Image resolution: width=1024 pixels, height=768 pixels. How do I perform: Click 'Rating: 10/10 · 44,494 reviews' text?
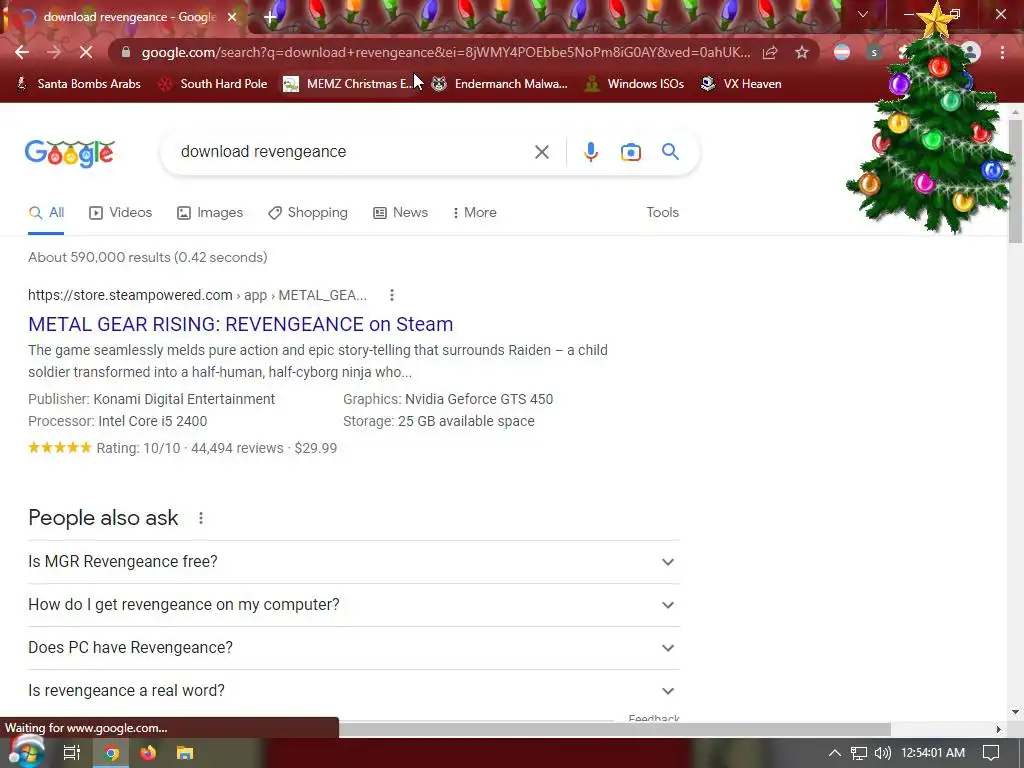coord(190,448)
